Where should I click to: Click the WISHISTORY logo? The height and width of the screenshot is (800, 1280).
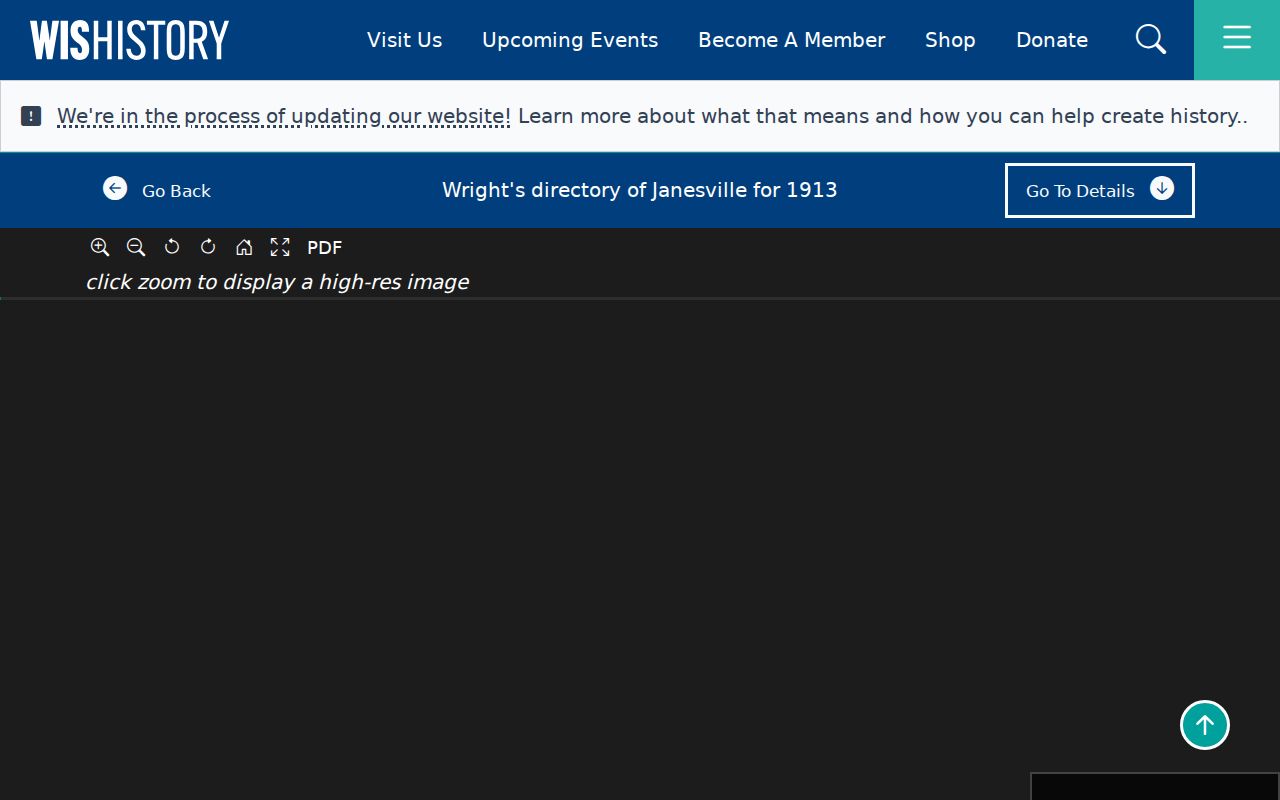pos(129,40)
